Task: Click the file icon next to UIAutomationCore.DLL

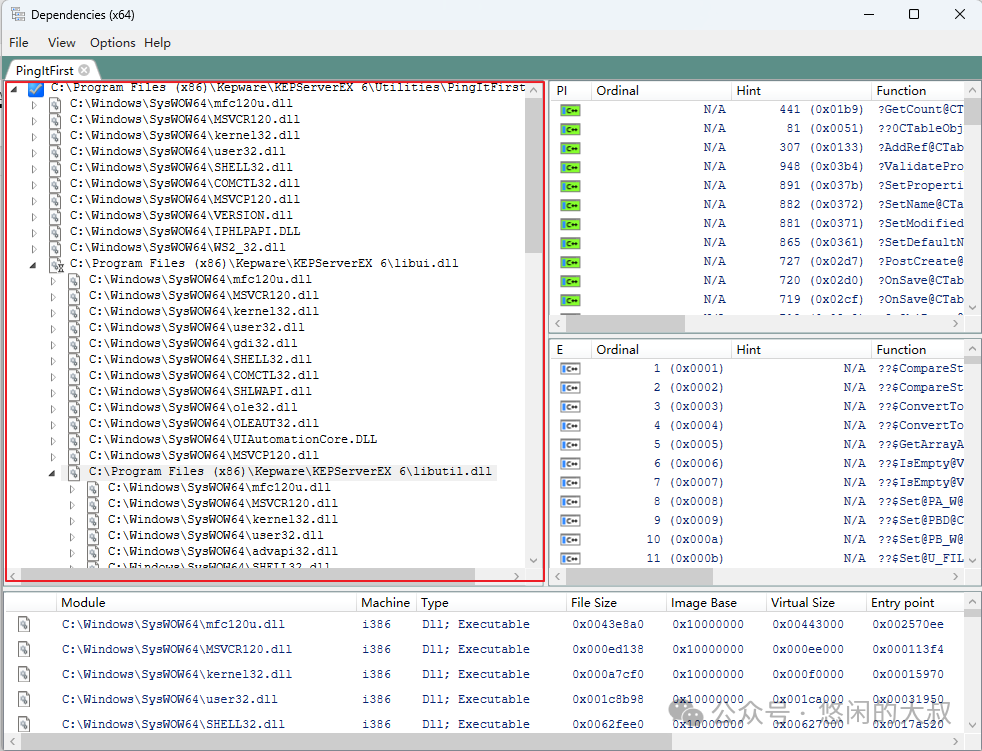Action: tap(75, 439)
